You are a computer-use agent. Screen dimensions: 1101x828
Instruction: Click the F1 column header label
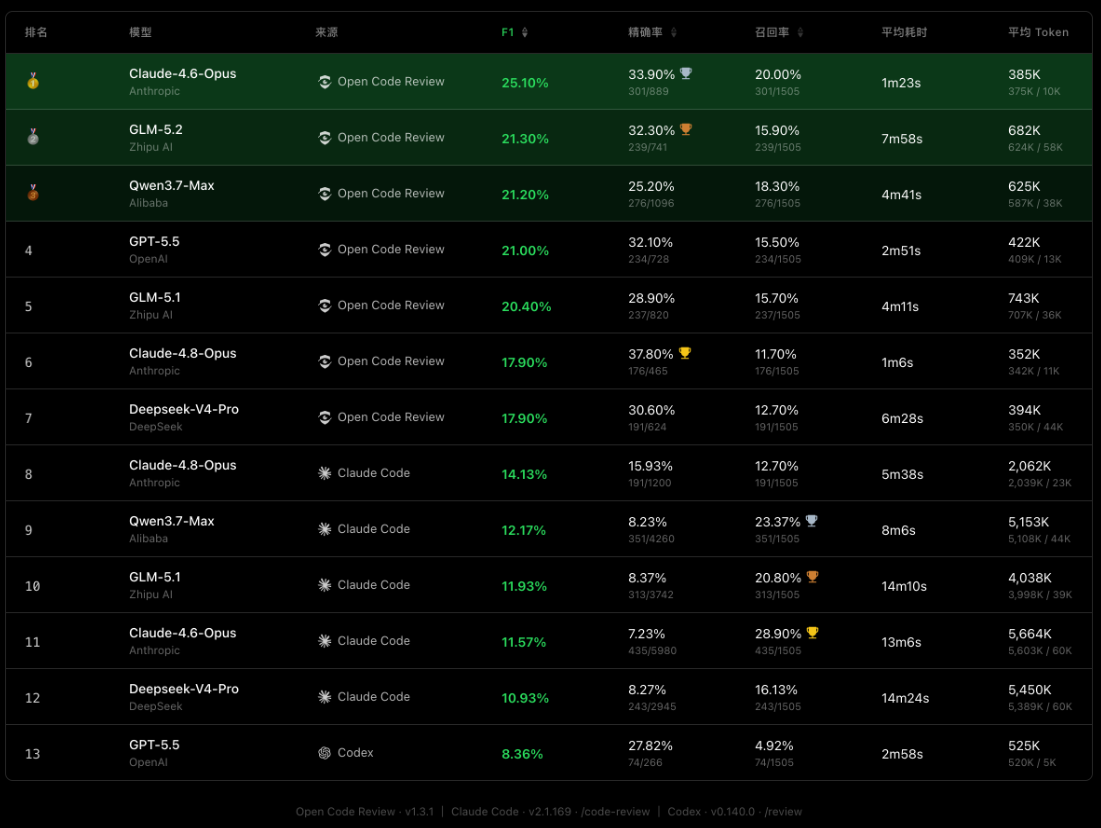click(x=508, y=32)
